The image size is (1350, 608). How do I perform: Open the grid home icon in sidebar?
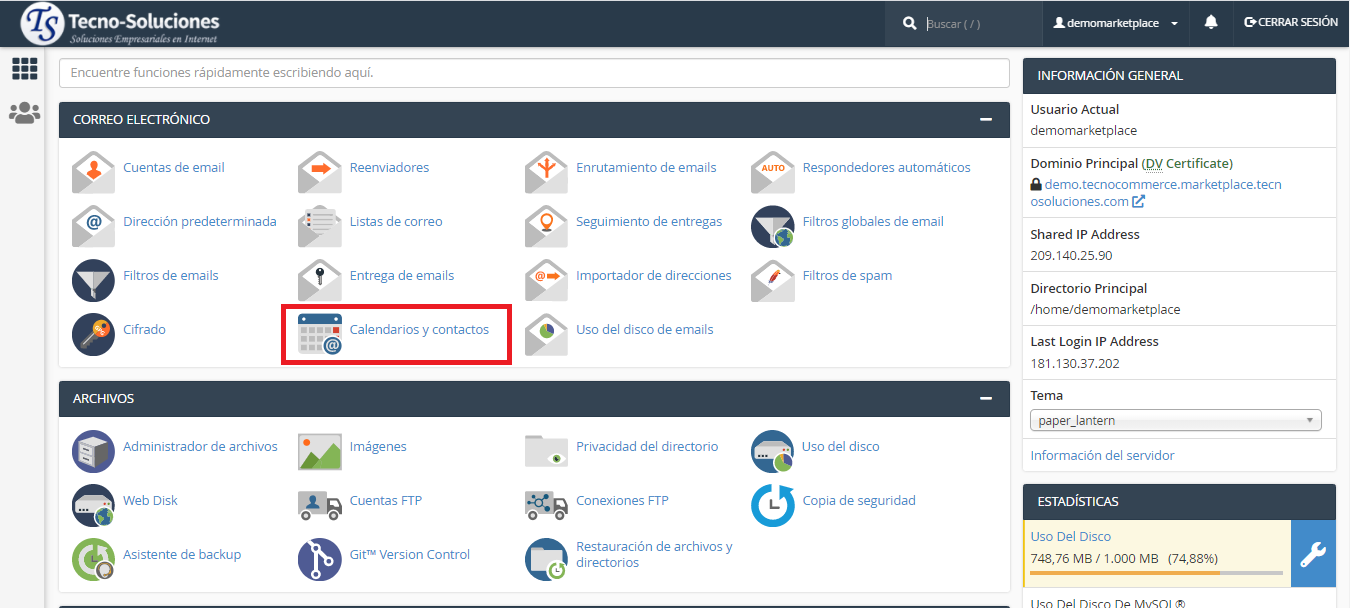24,69
